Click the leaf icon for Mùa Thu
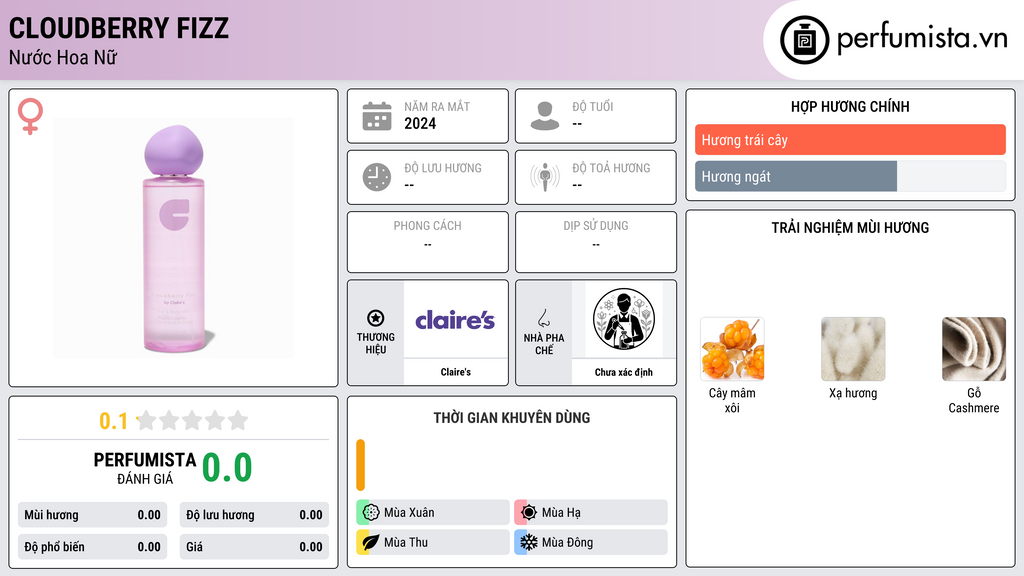Screen dimensions: 1024x576 (x=371, y=542)
